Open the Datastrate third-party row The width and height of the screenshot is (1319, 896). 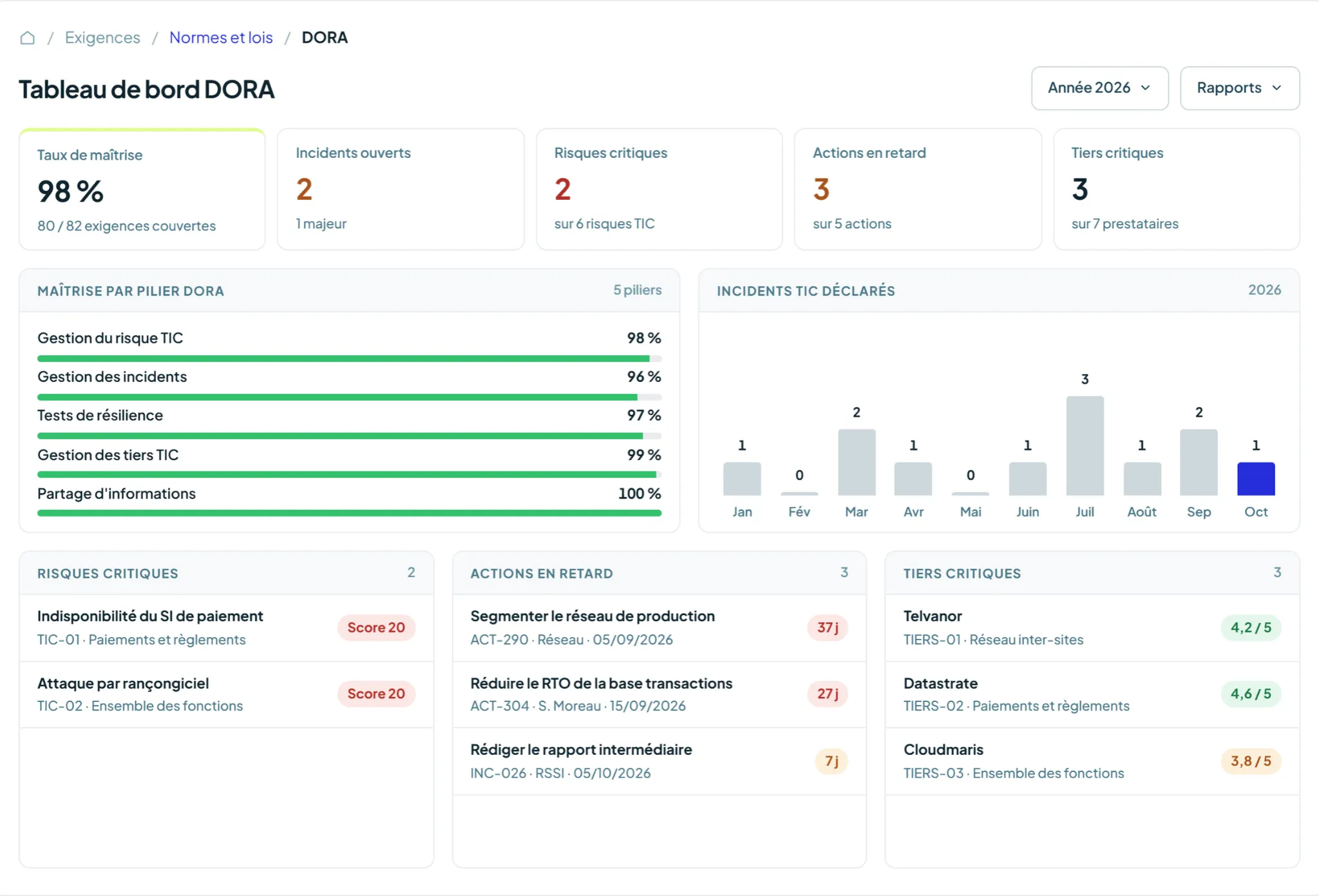pyautogui.click(x=1092, y=695)
